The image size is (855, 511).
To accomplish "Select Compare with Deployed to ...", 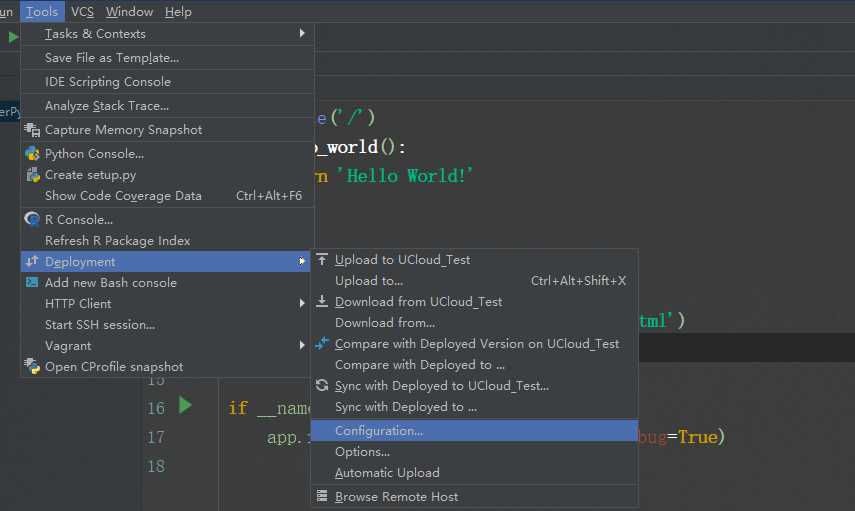I will tap(474, 365).
